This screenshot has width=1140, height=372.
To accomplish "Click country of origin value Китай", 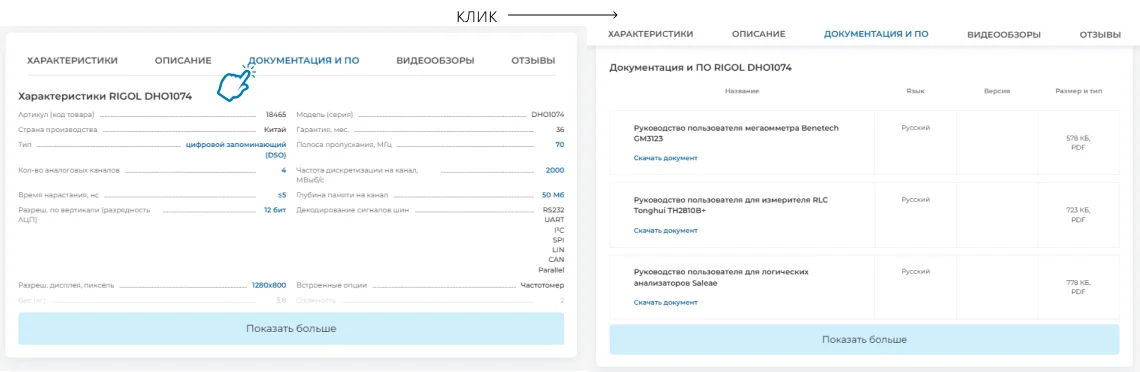I will click(x=276, y=129).
